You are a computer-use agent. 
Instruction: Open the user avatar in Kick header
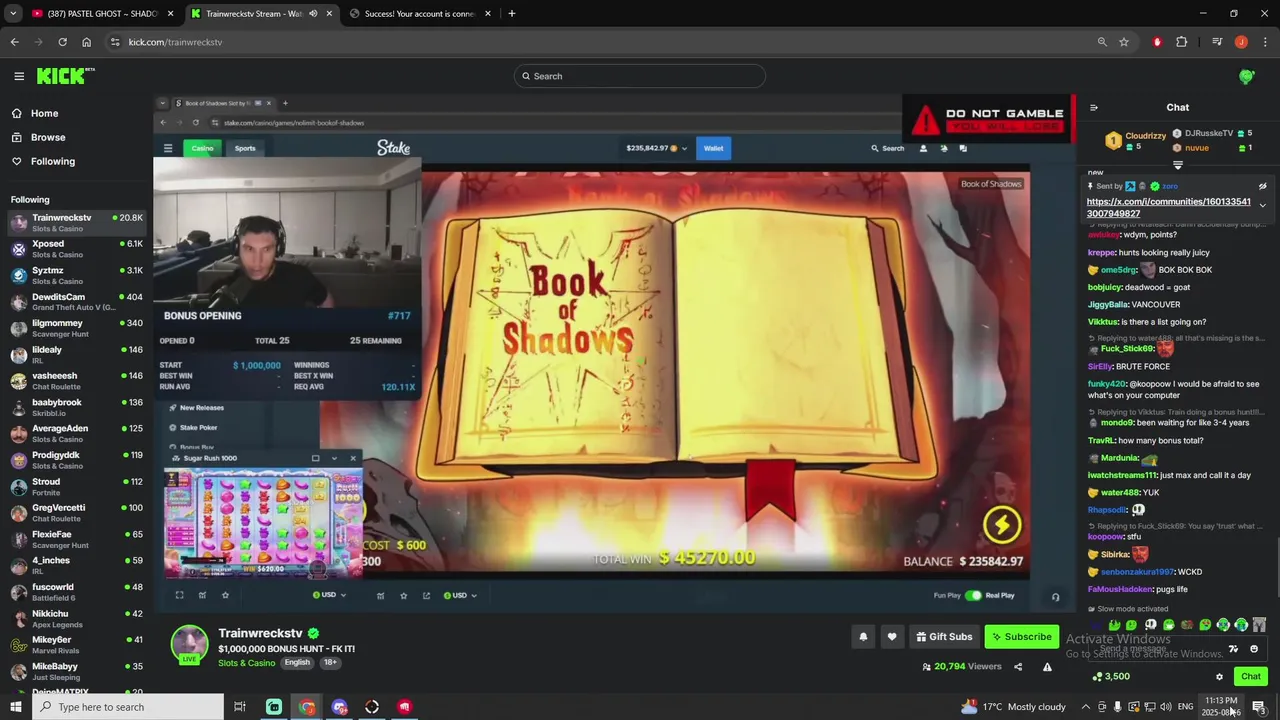[x=1246, y=76]
